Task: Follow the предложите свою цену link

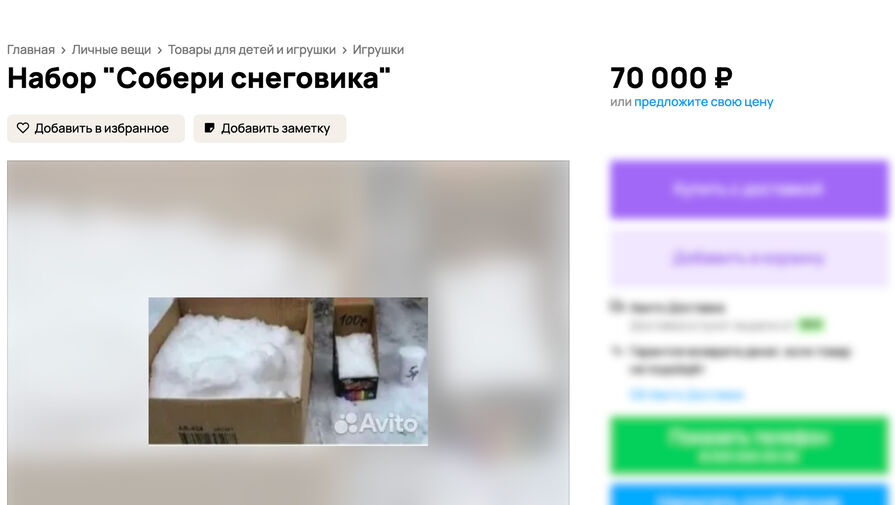Action: coord(703,102)
